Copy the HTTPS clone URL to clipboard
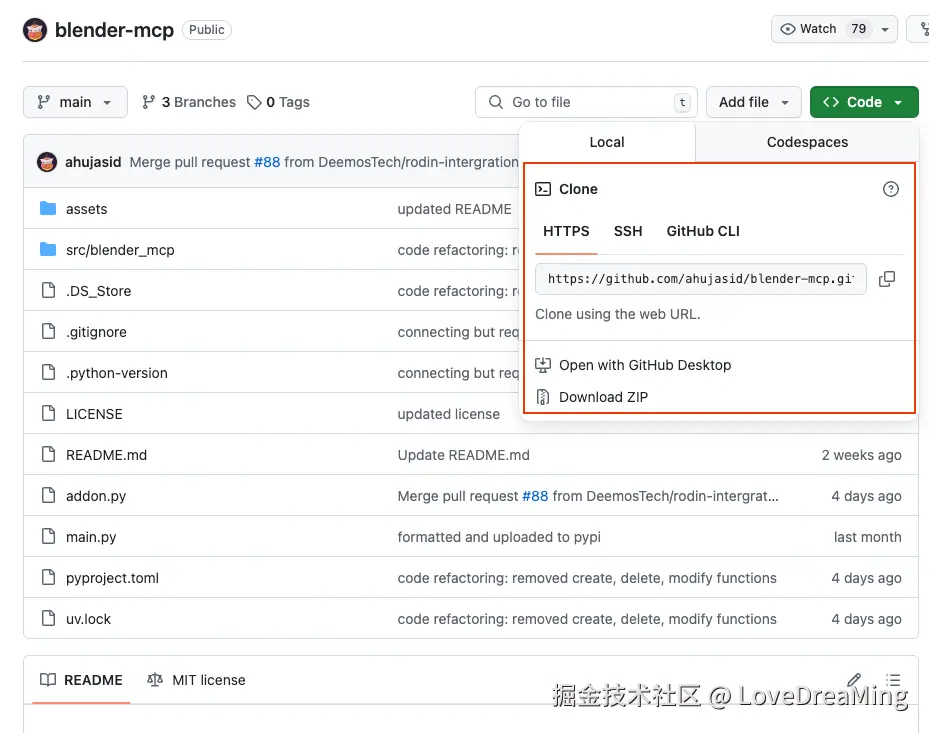This screenshot has width=929, height=733. (887, 279)
